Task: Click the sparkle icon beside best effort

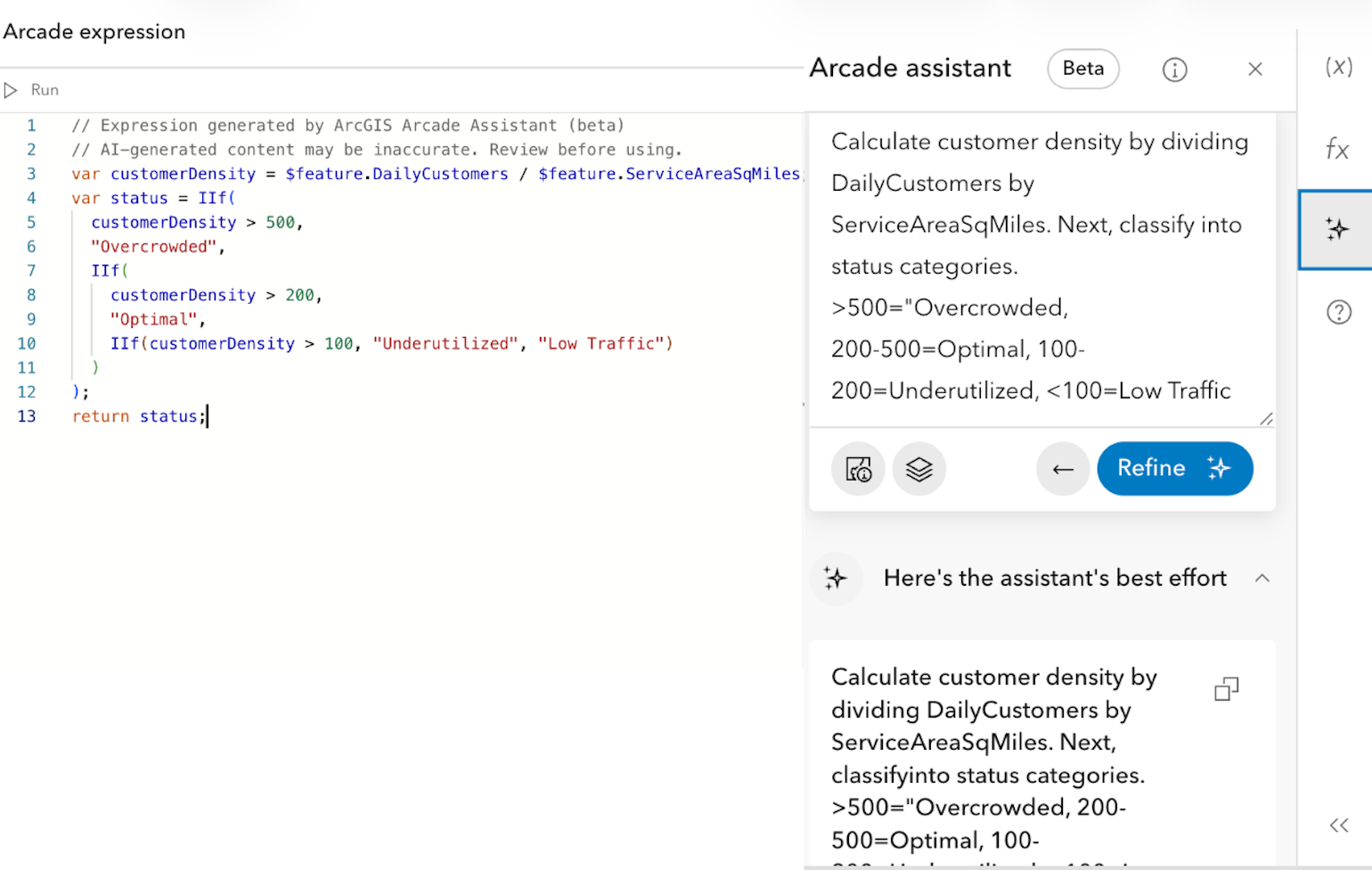Action: (836, 579)
